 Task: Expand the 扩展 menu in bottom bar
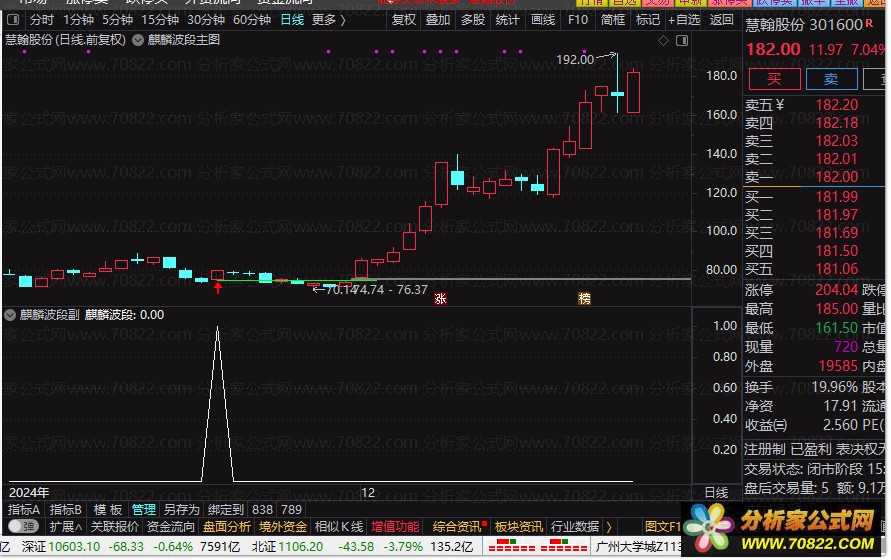click(x=65, y=526)
